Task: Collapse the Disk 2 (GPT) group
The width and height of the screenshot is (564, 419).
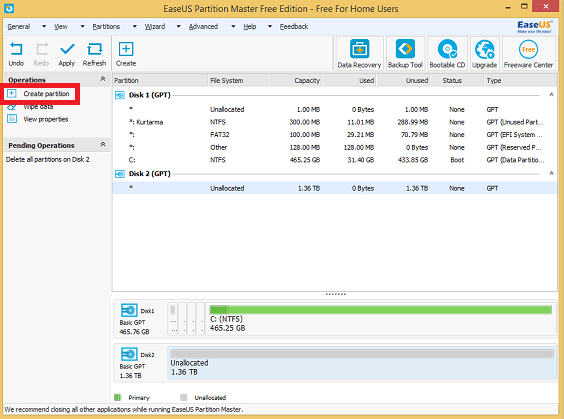Action: coord(551,173)
